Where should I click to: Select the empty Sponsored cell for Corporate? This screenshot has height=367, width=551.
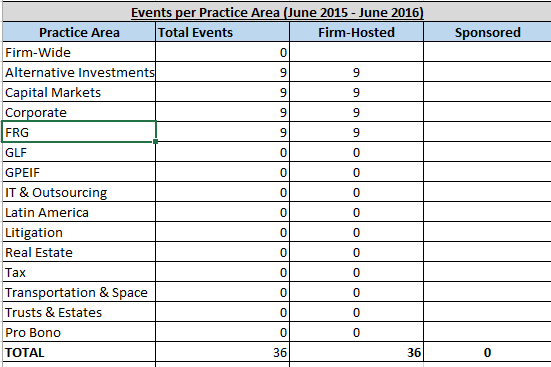point(487,112)
